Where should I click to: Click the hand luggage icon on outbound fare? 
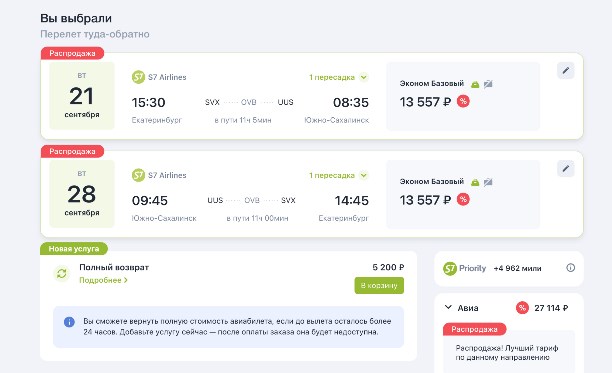(475, 84)
